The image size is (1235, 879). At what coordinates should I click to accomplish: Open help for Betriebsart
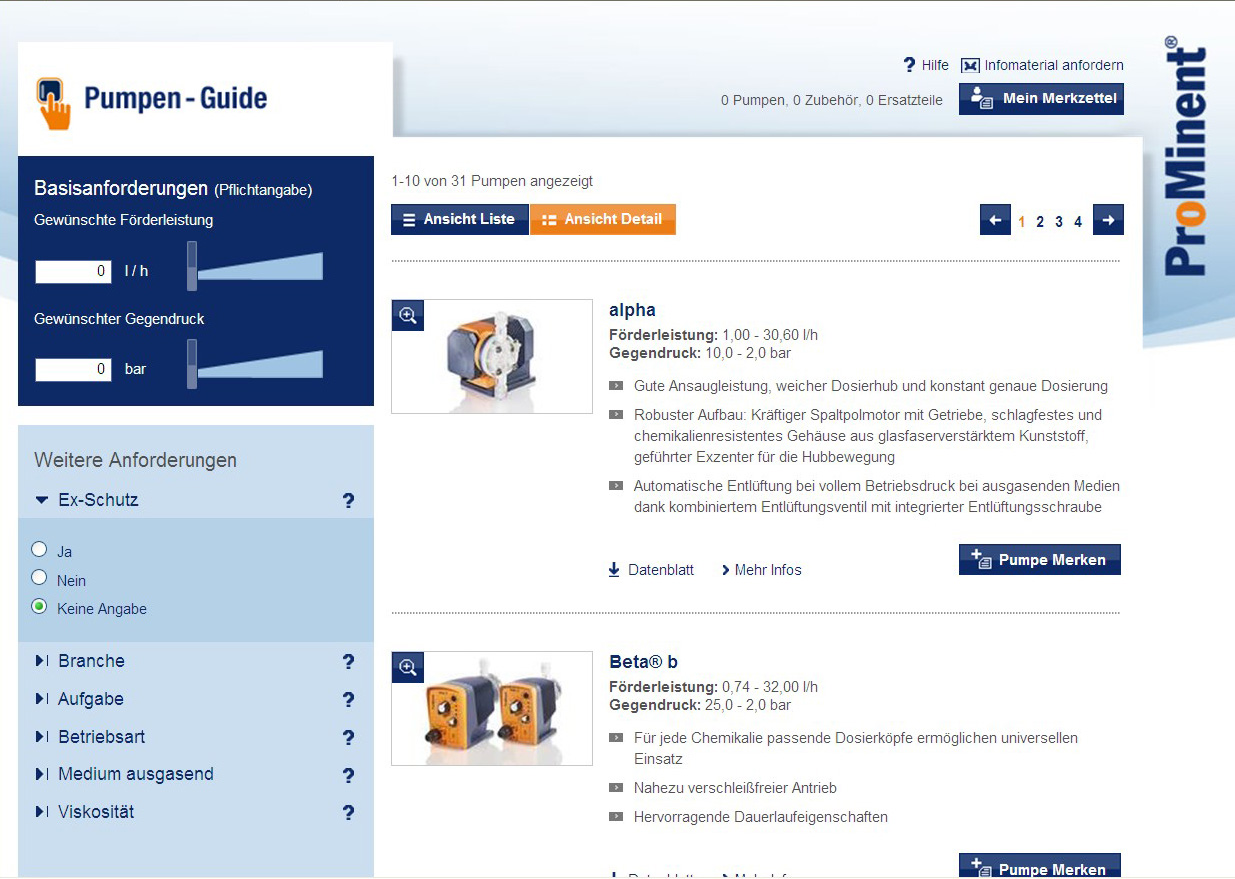(x=348, y=738)
